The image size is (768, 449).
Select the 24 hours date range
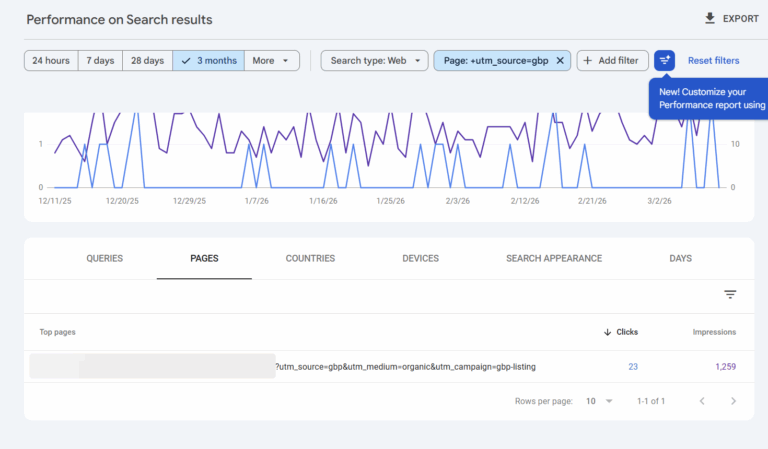[x=51, y=61]
